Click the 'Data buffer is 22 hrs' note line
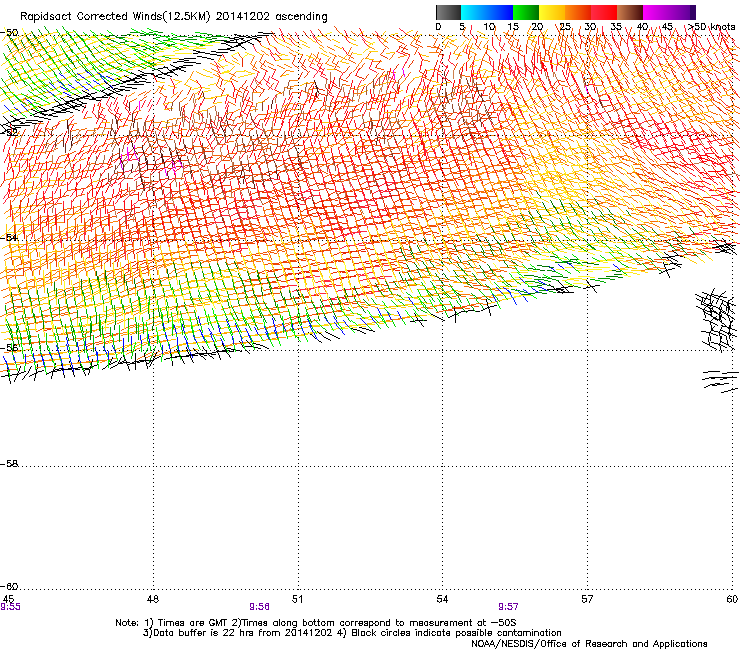The image size is (740, 650). pos(352,633)
